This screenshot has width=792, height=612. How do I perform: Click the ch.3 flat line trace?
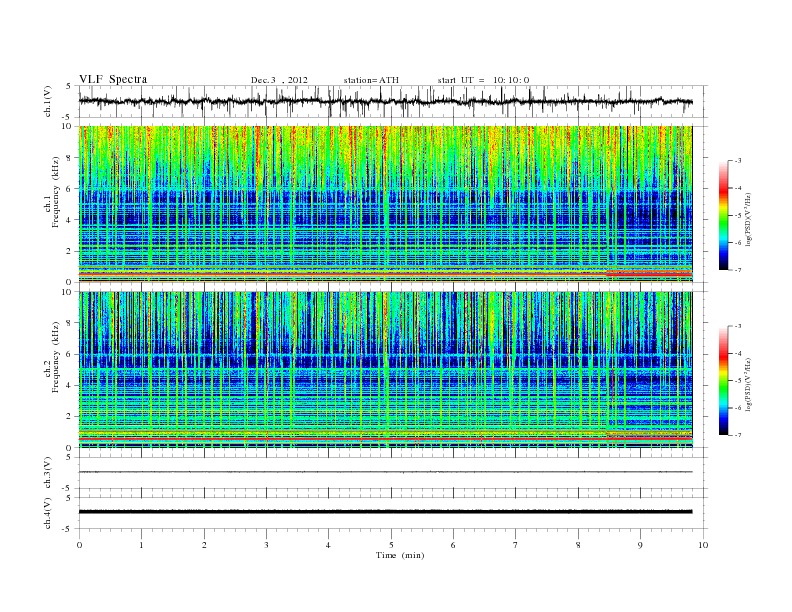(x=385, y=472)
